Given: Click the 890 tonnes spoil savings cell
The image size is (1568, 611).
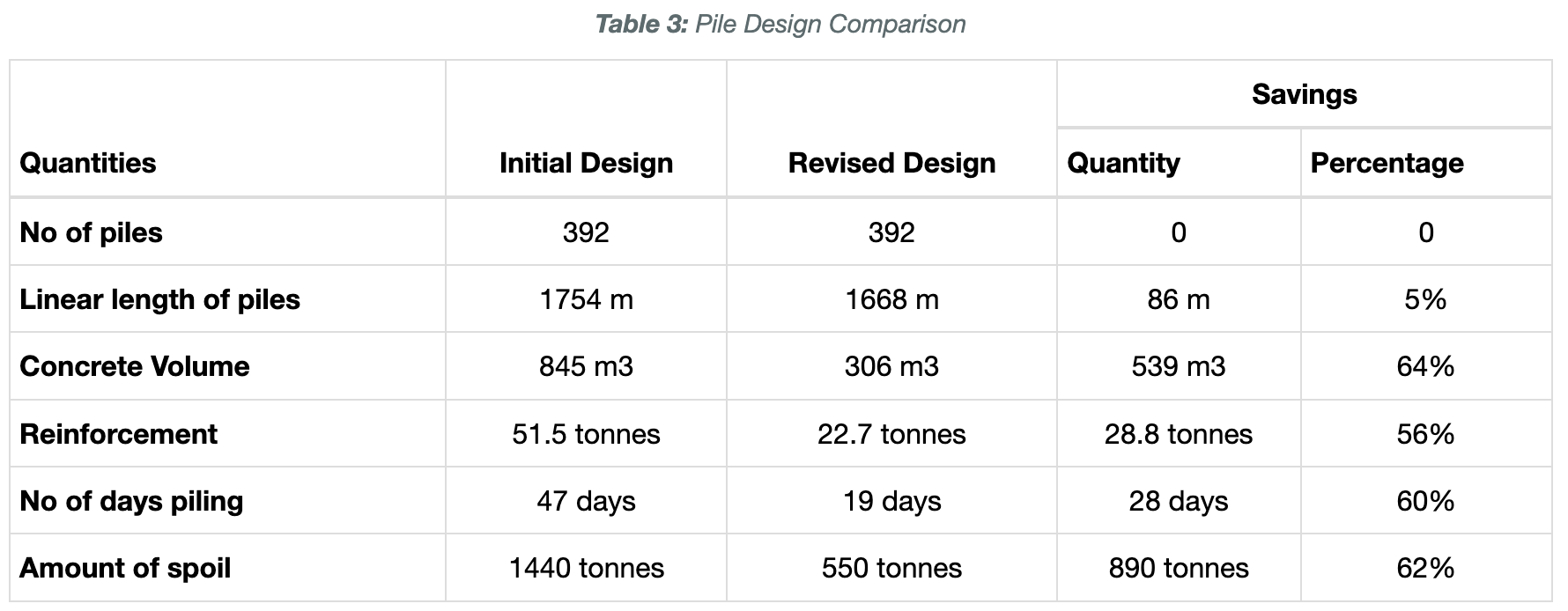Looking at the screenshot, I should click(x=1179, y=568).
